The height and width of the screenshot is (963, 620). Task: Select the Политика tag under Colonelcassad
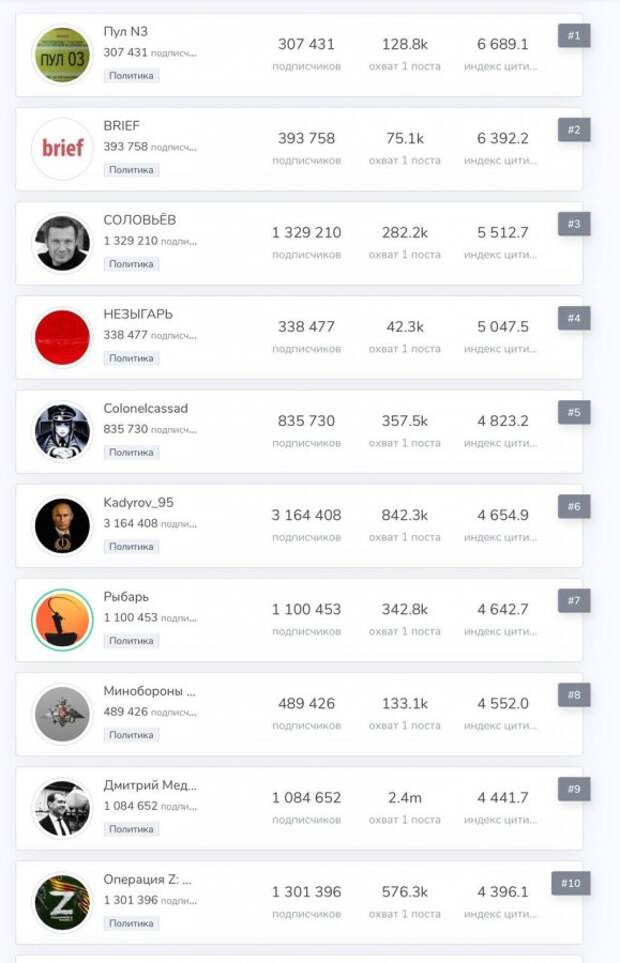pyautogui.click(x=131, y=452)
